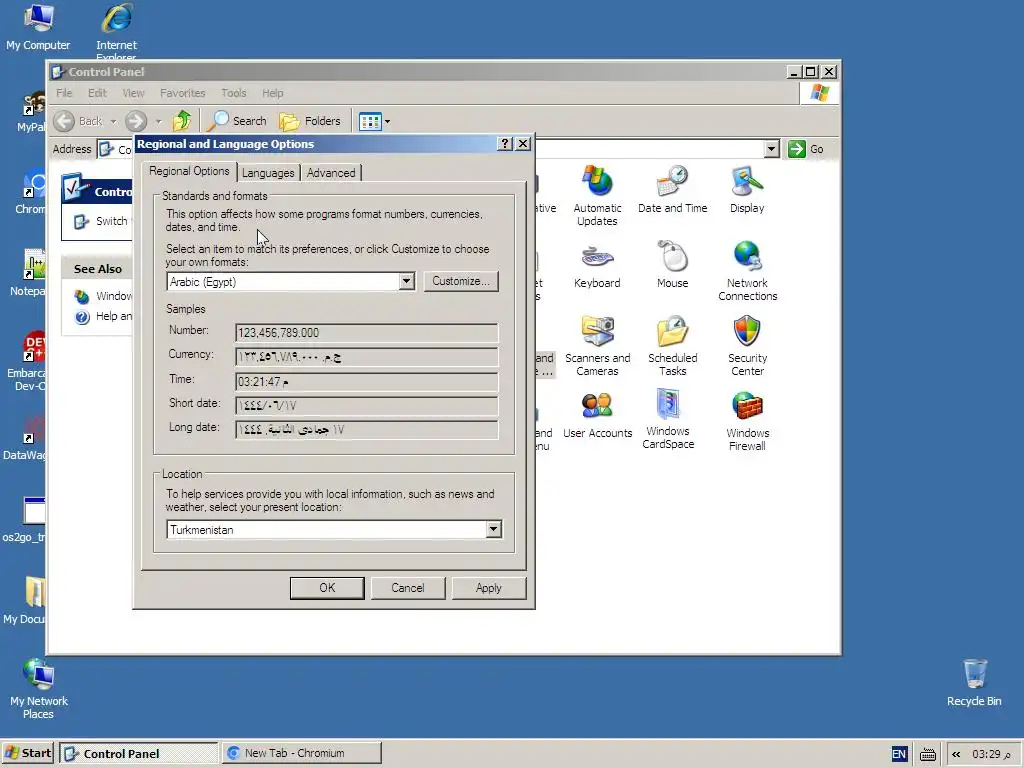Viewport: 1024px width, 768px height.
Task: Switch to New Tab - Chromium taskbar button
Action: [301, 753]
